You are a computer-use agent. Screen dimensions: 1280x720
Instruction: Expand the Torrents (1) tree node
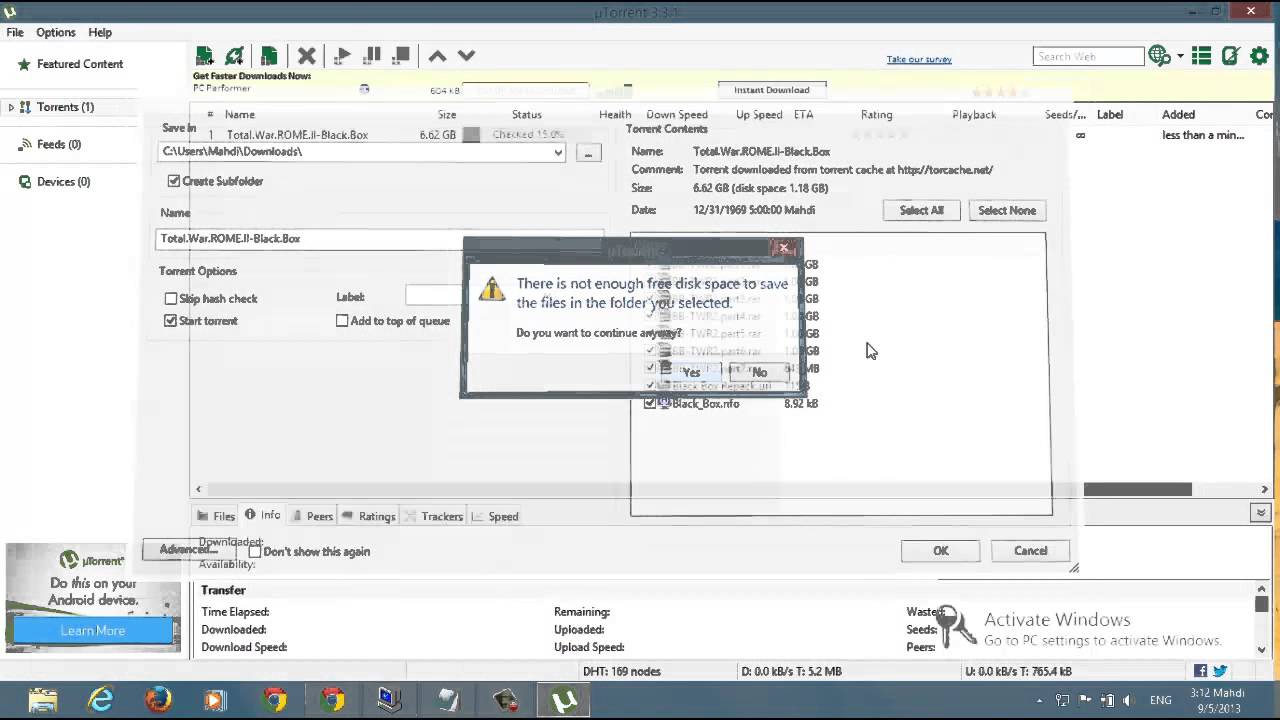11,107
